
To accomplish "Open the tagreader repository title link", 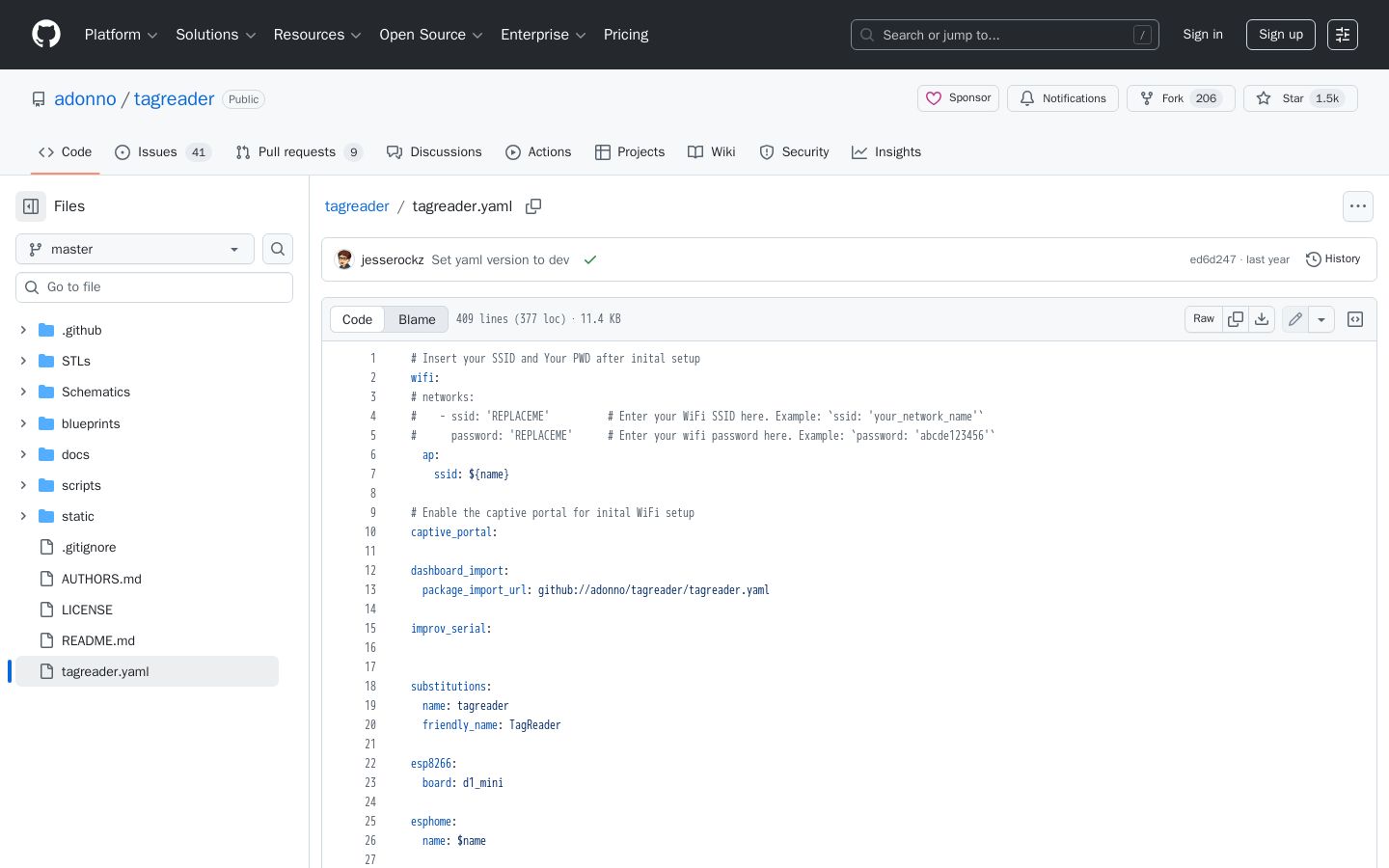I will point(174,99).
